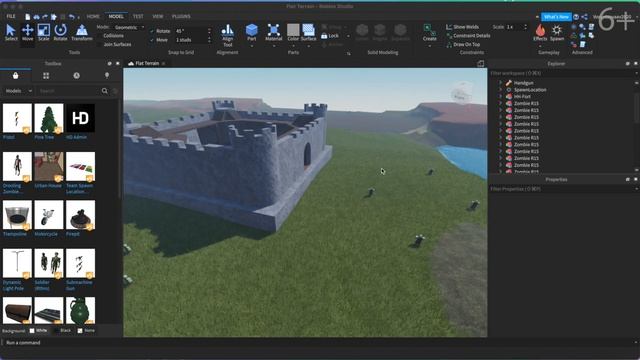Image resolution: width=640 pixels, height=360 pixels.
Task: Click the Run a command bar
Action: pyautogui.click(x=320, y=343)
